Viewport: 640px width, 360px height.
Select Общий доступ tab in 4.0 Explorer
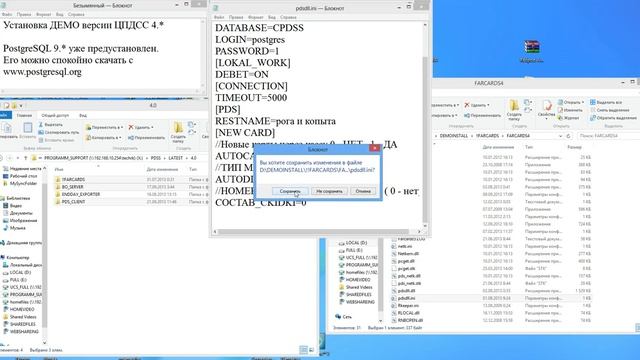pos(55,116)
